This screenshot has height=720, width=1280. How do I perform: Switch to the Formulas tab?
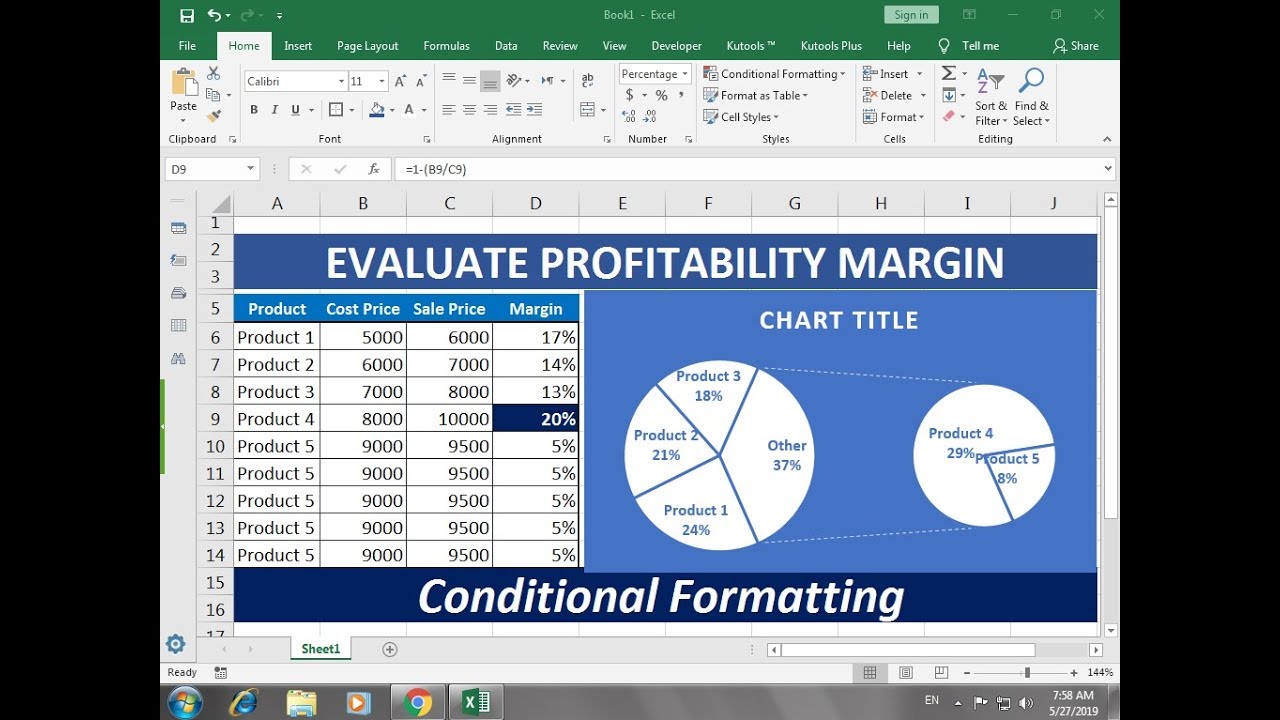tap(446, 46)
